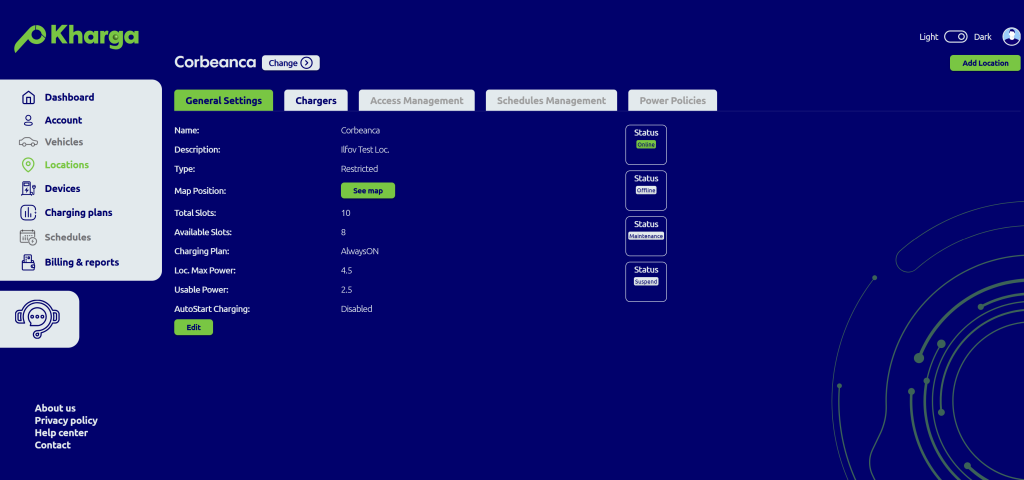Click the Billing & reports wallet icon

(x=28, y=262)
